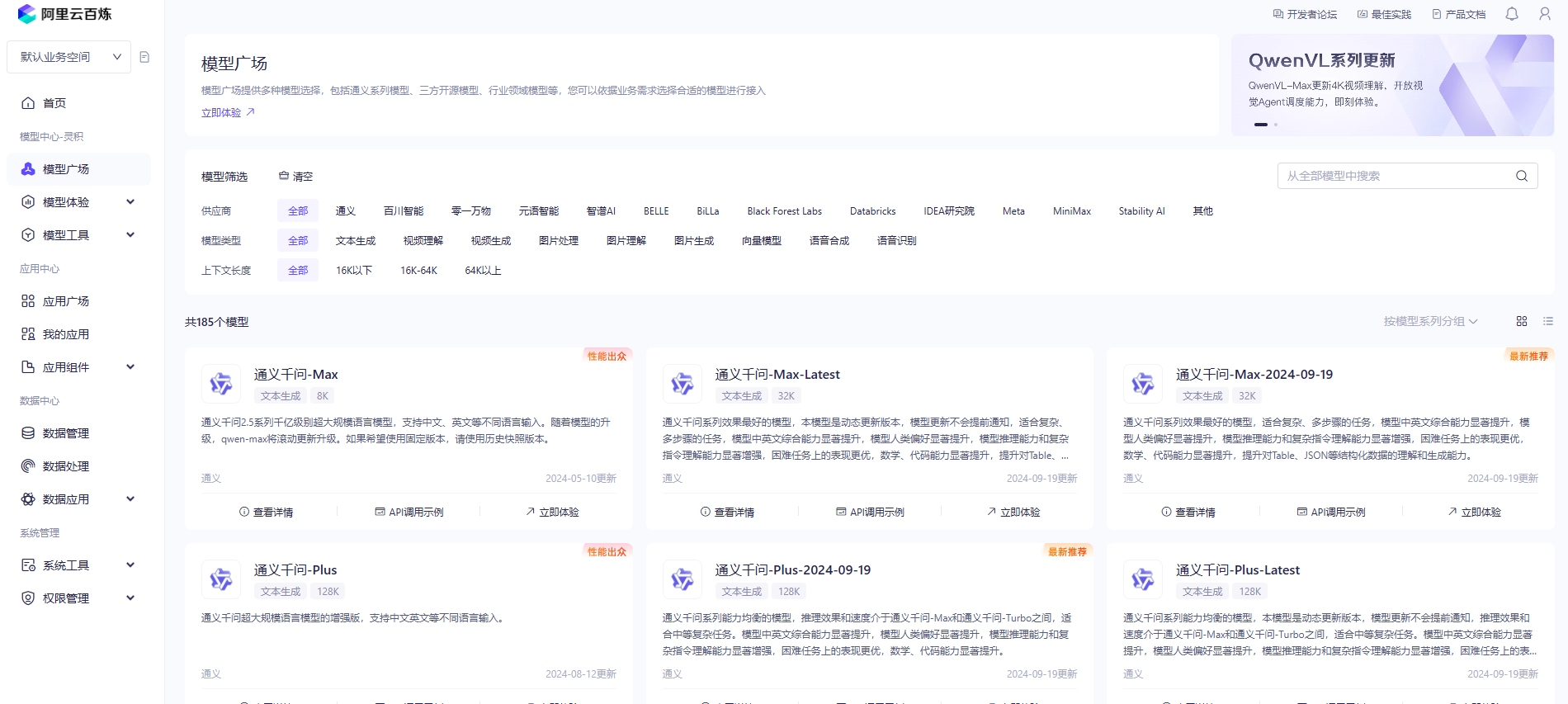Expand the 系统工具 submenu chevron
Screen dimensions: 1568x704
click(130, 565)
